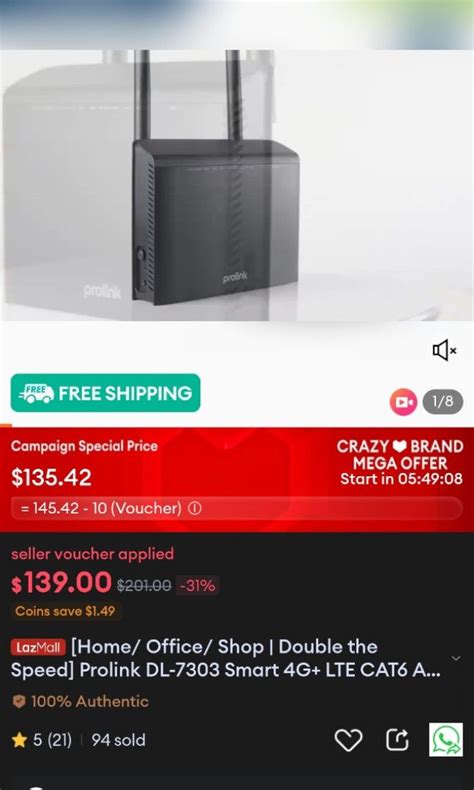This screenshot has height=790, width=474.
Task: Open the Prolink router product image
Action: click(x=216, y=178)
